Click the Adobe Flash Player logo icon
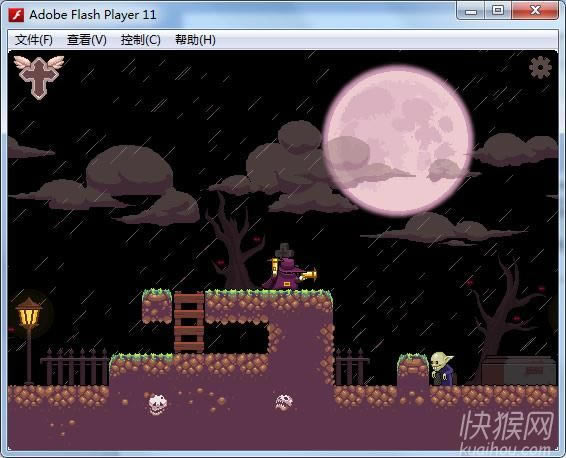 16,15
